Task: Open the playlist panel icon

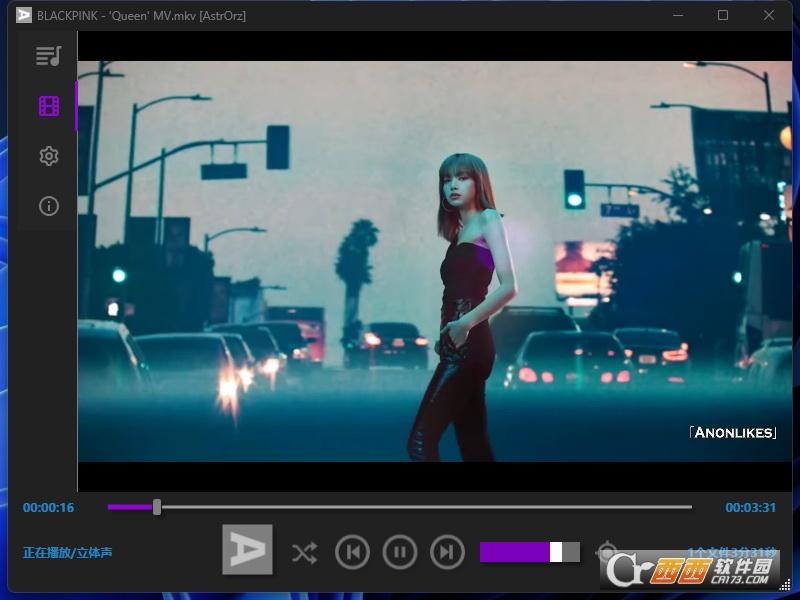Action: click(x=48, y=56)
